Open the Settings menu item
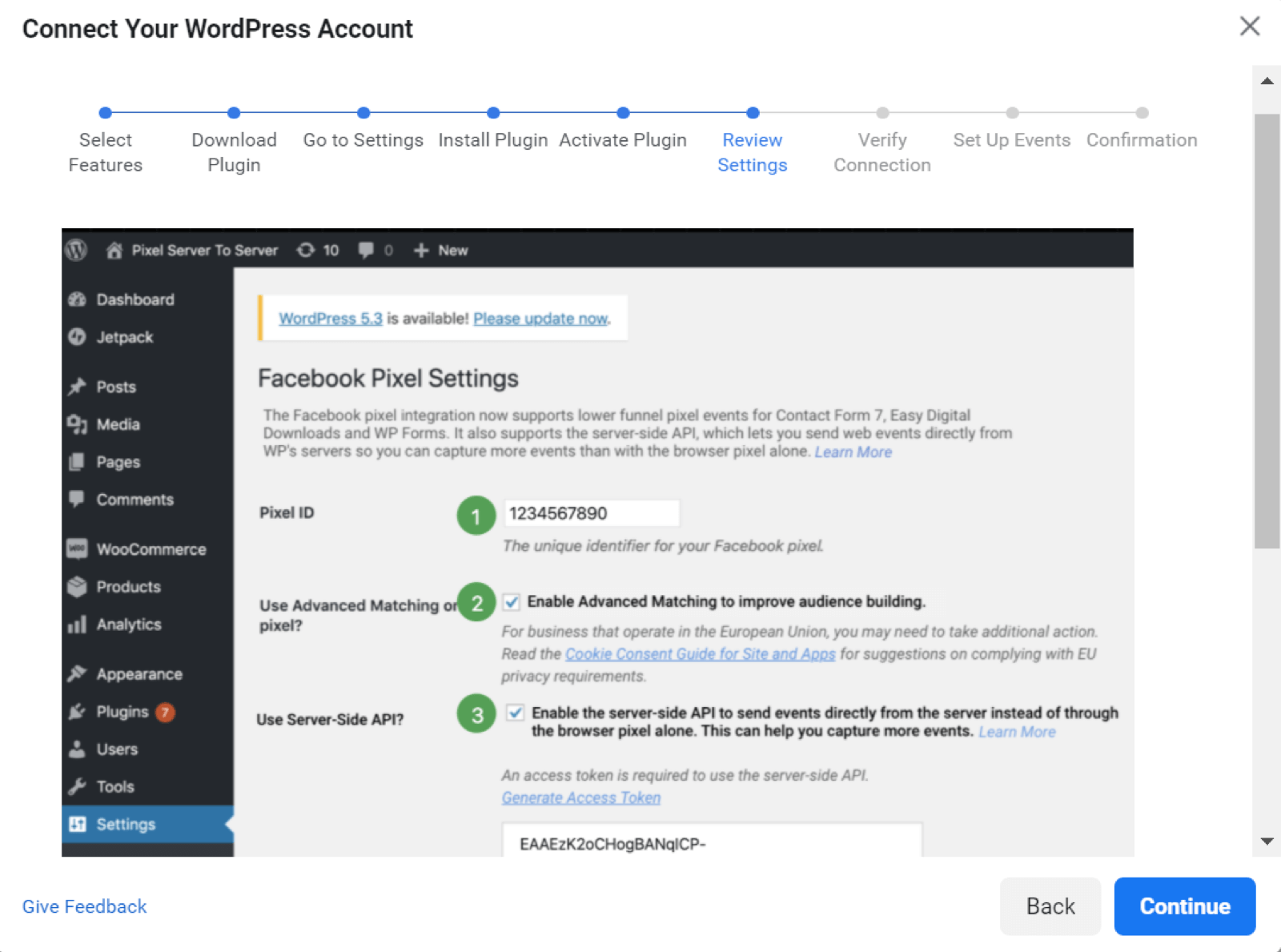Screen dimensions: 1281x952 click(147, 824)
